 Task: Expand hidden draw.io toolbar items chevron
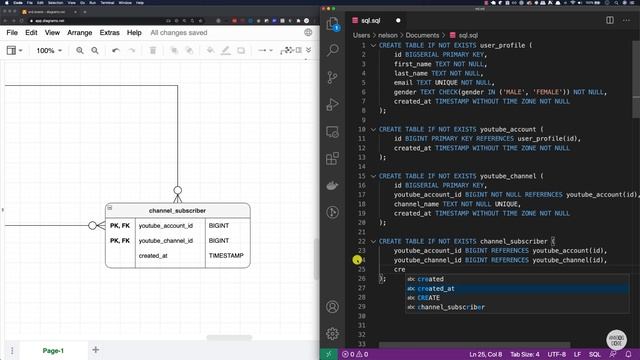[x=309, y=50]
